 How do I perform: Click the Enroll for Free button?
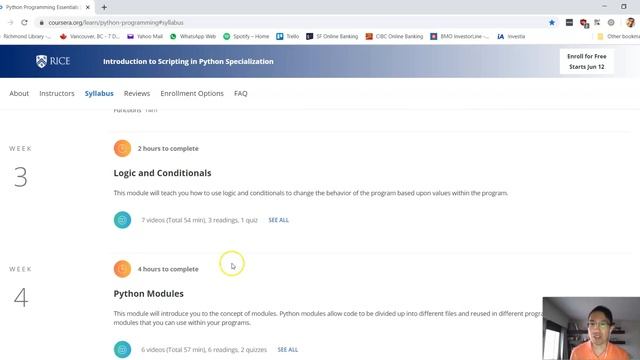587,61
